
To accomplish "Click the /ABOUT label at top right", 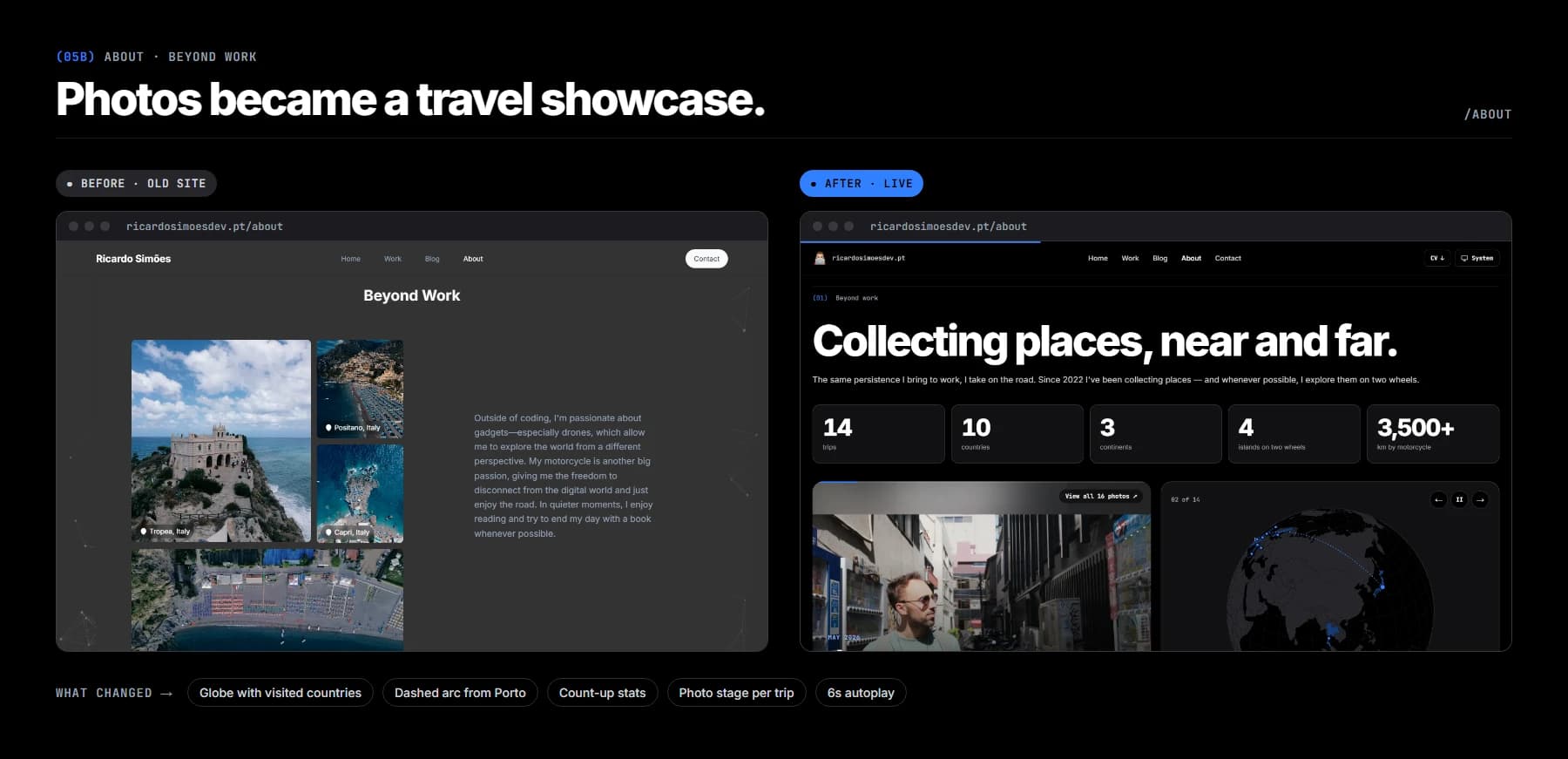I will point(1488,114).
